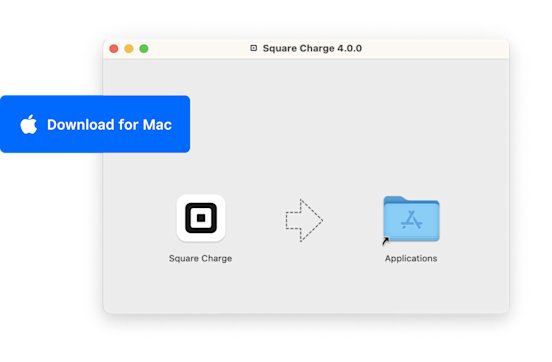Select the Square Charge app icon
This screenshot has width=552, height=362.
201,218
